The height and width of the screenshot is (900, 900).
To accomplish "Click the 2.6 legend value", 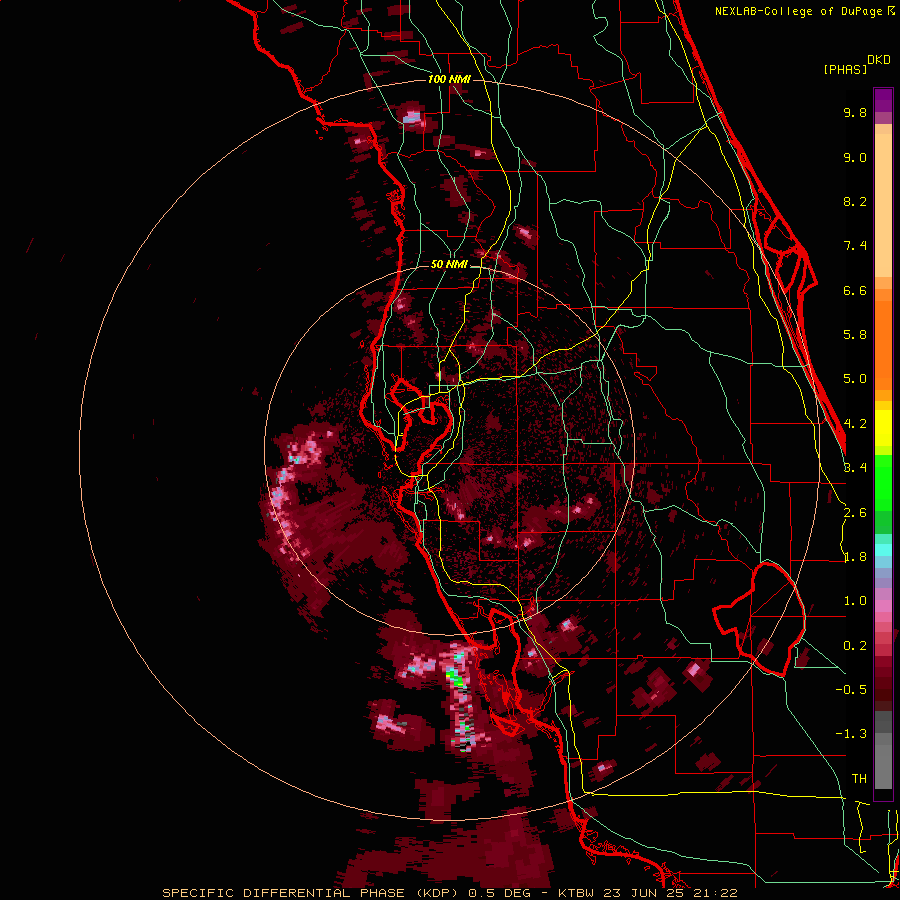I will point(855,513).
